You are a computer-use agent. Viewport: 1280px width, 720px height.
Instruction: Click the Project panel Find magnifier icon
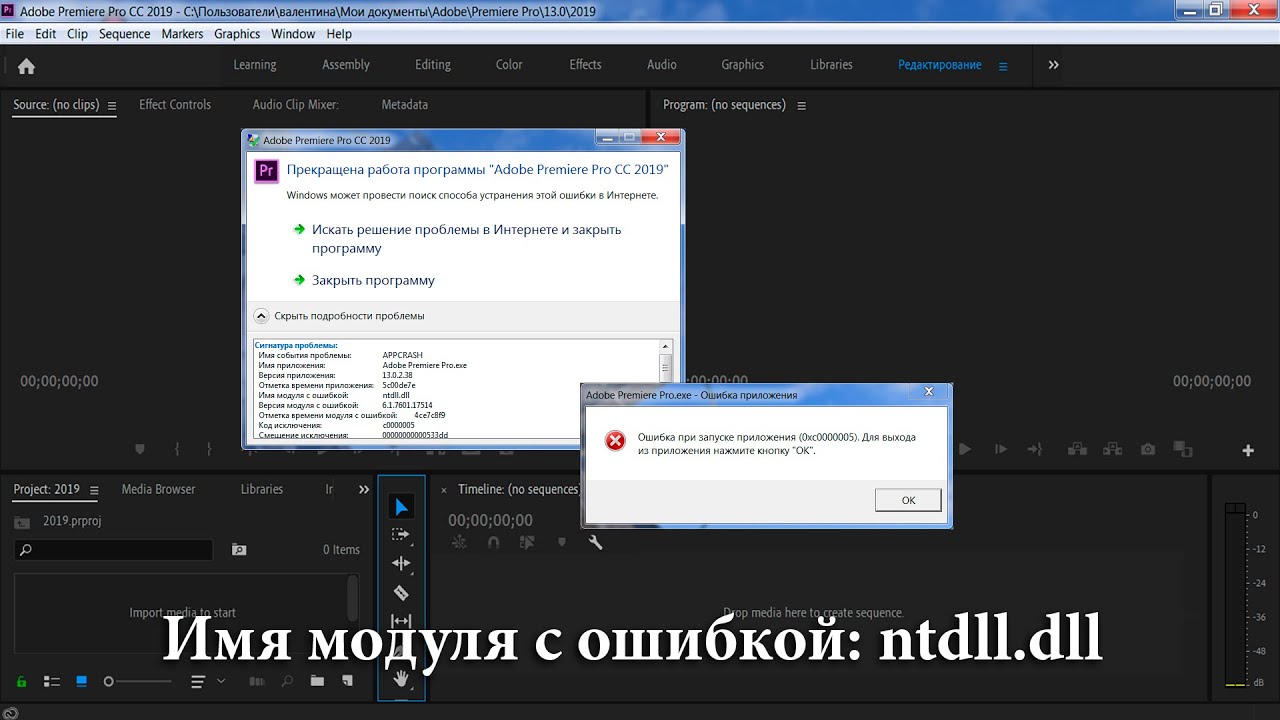coord(287,681)
